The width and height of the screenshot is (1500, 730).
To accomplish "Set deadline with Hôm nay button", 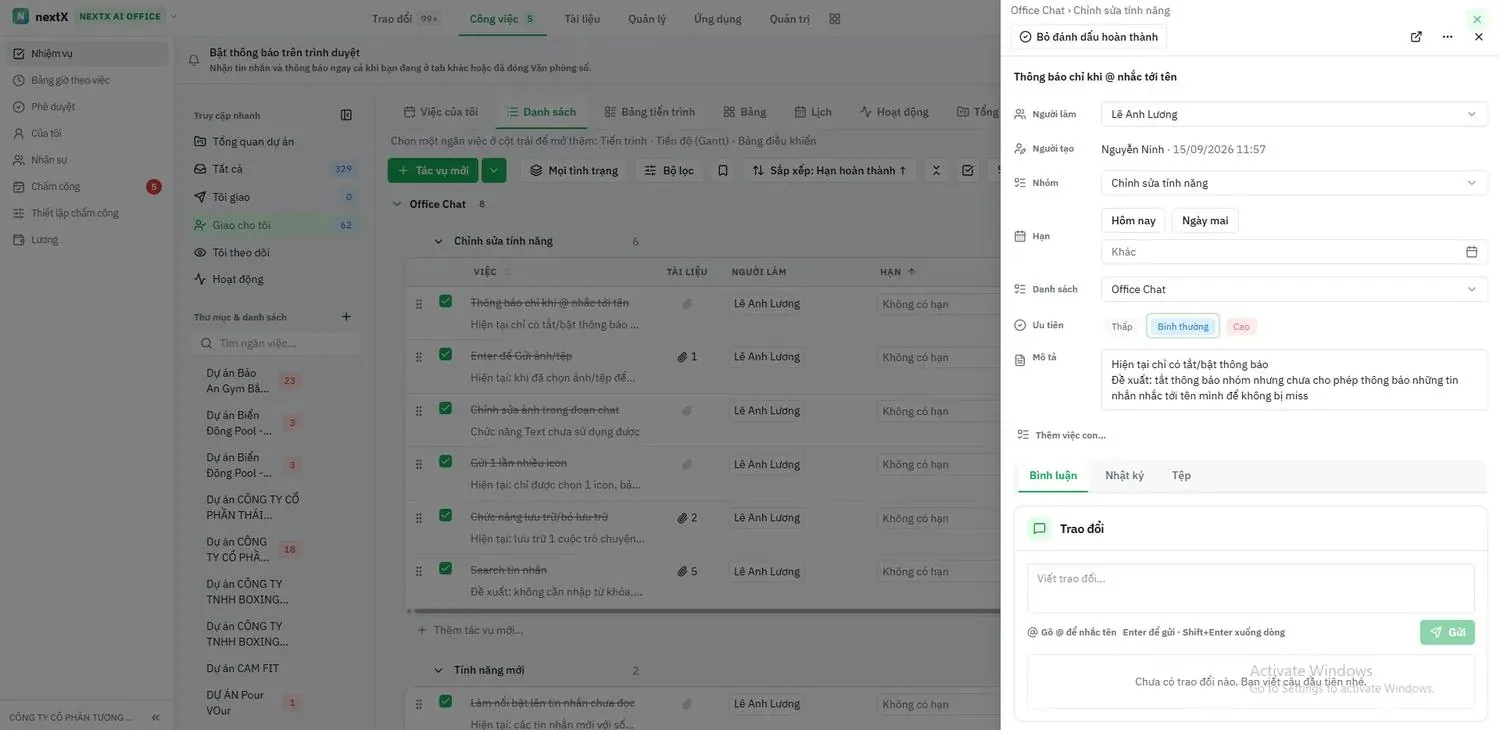I will pos(1133,221).
